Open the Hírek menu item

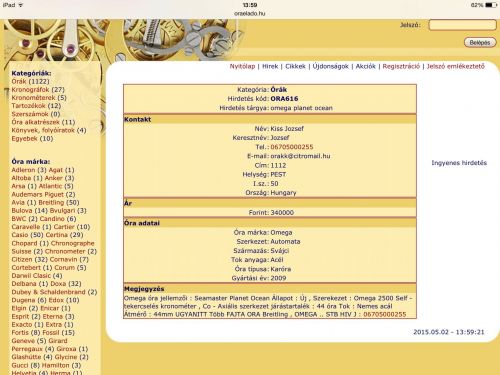point(270,66)
